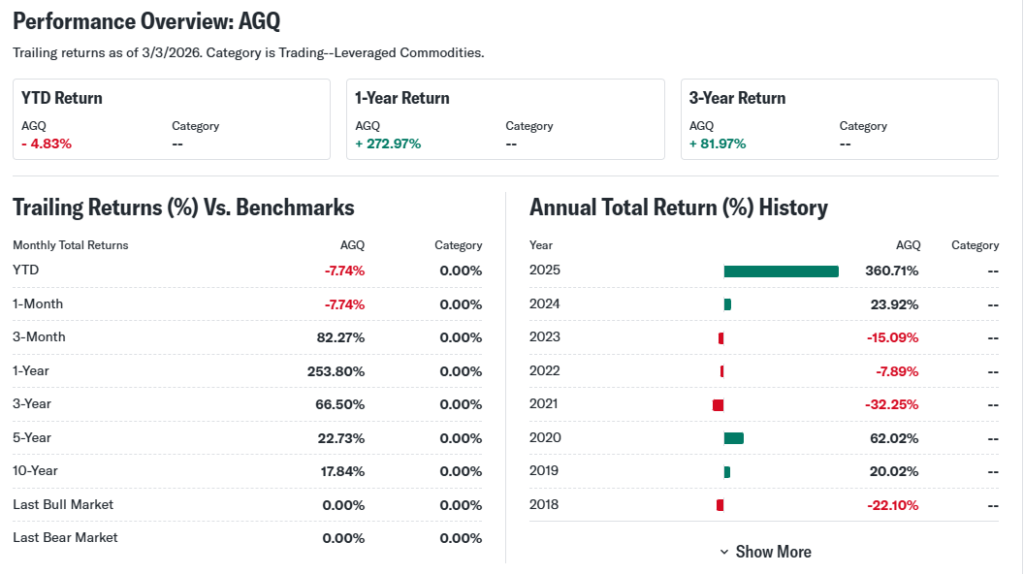Click the 2018 red return bar
This screenshot has height=574, width=1024.
pos(720,505)
